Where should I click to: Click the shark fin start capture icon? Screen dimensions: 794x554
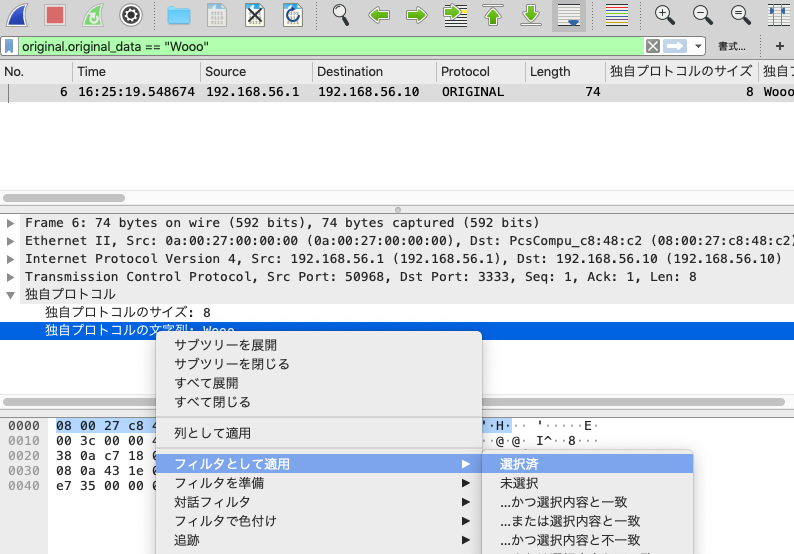[x=21, y=15]
